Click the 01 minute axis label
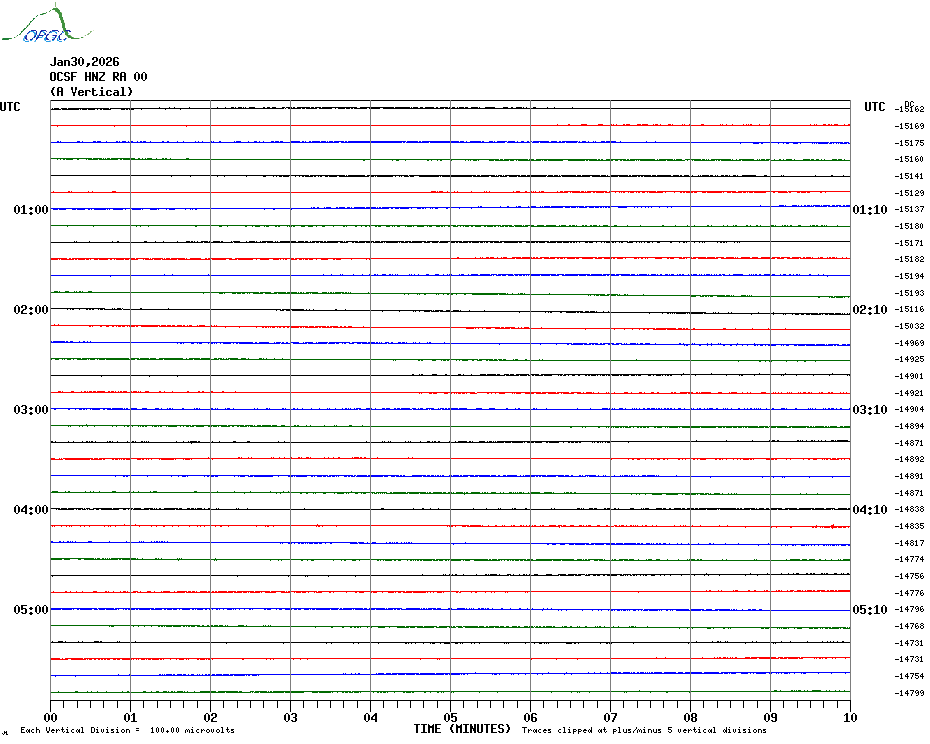930x744 pixels. point(130,717)
